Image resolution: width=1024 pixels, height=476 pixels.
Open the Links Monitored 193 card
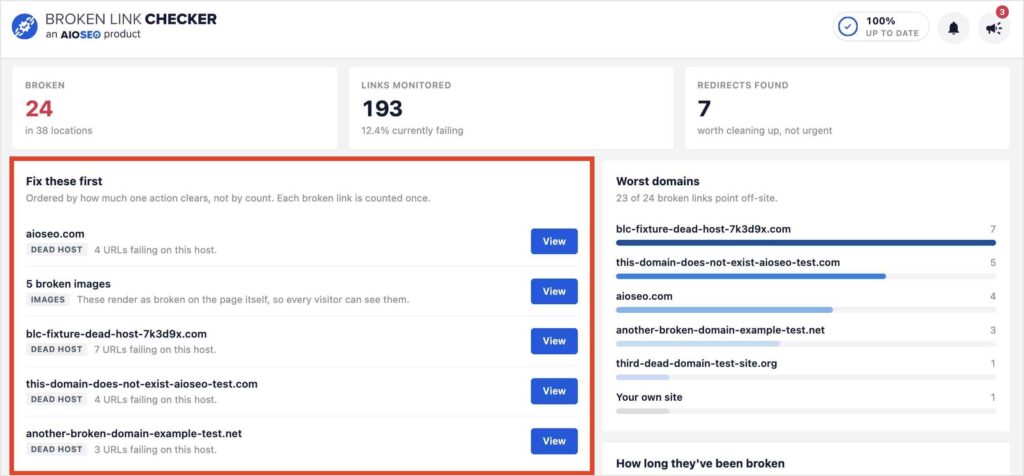511,108
